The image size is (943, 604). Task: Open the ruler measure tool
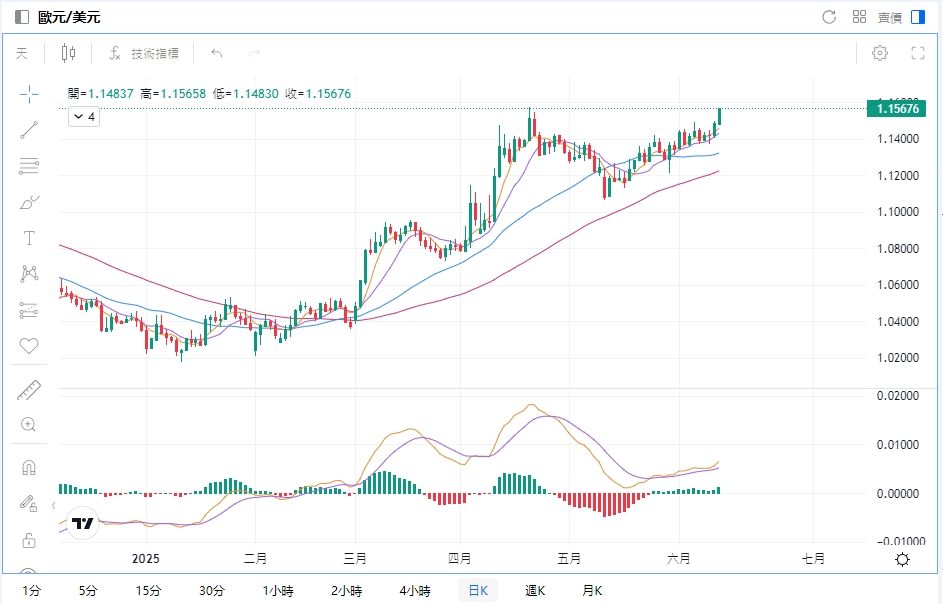pyautogui.click(x=29, y=390)
